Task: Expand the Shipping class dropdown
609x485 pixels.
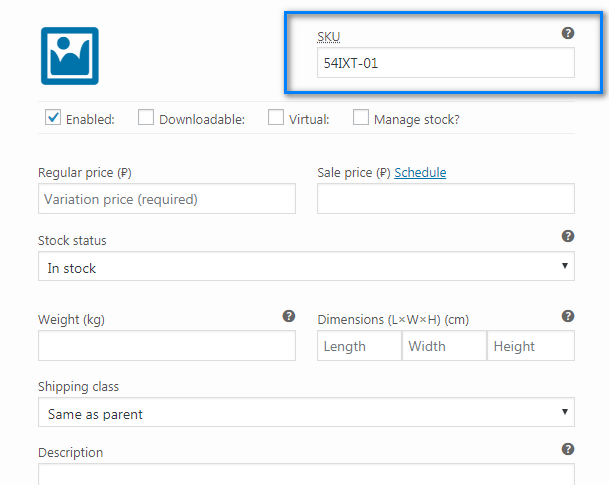Action: (x=306, y=412)
